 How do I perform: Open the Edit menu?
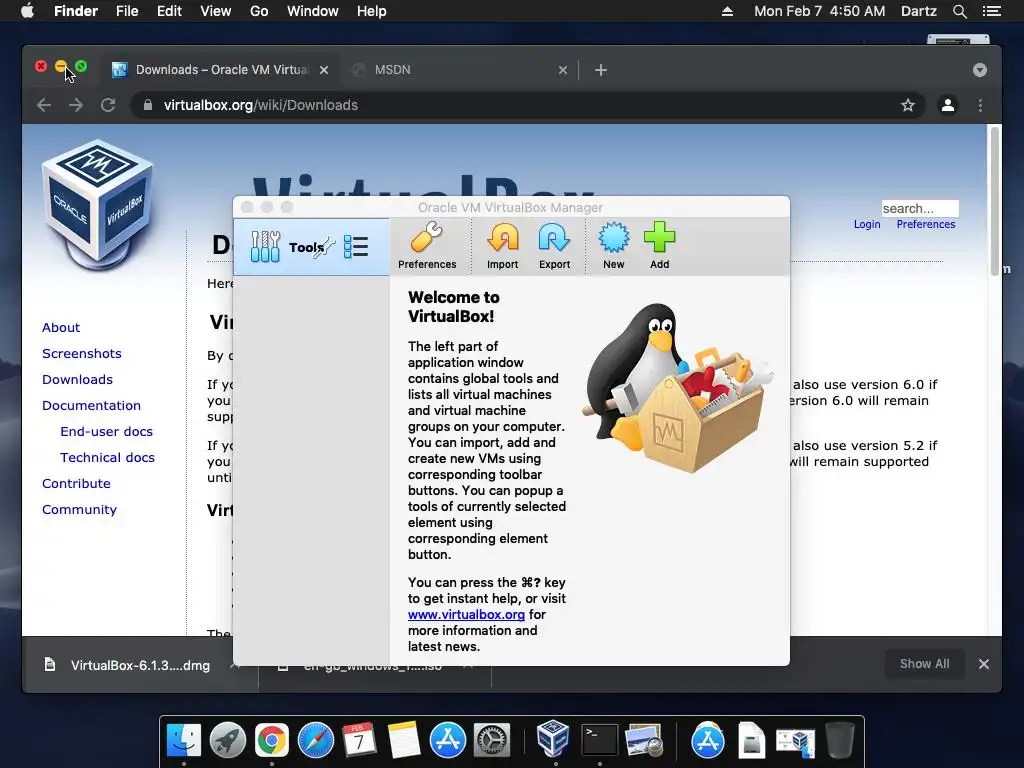tap(169, 11)
